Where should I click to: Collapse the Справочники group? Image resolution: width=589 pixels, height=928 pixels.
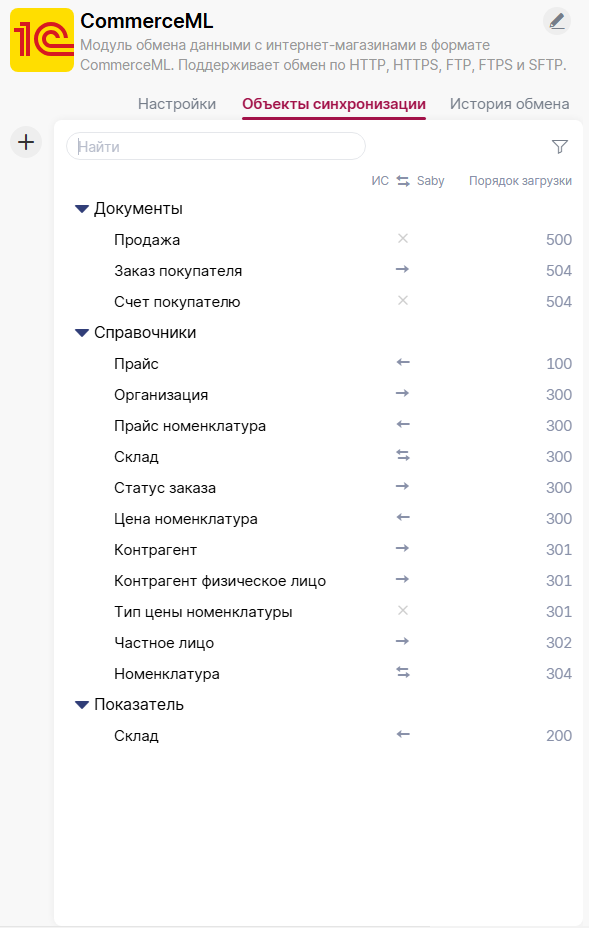82,333
